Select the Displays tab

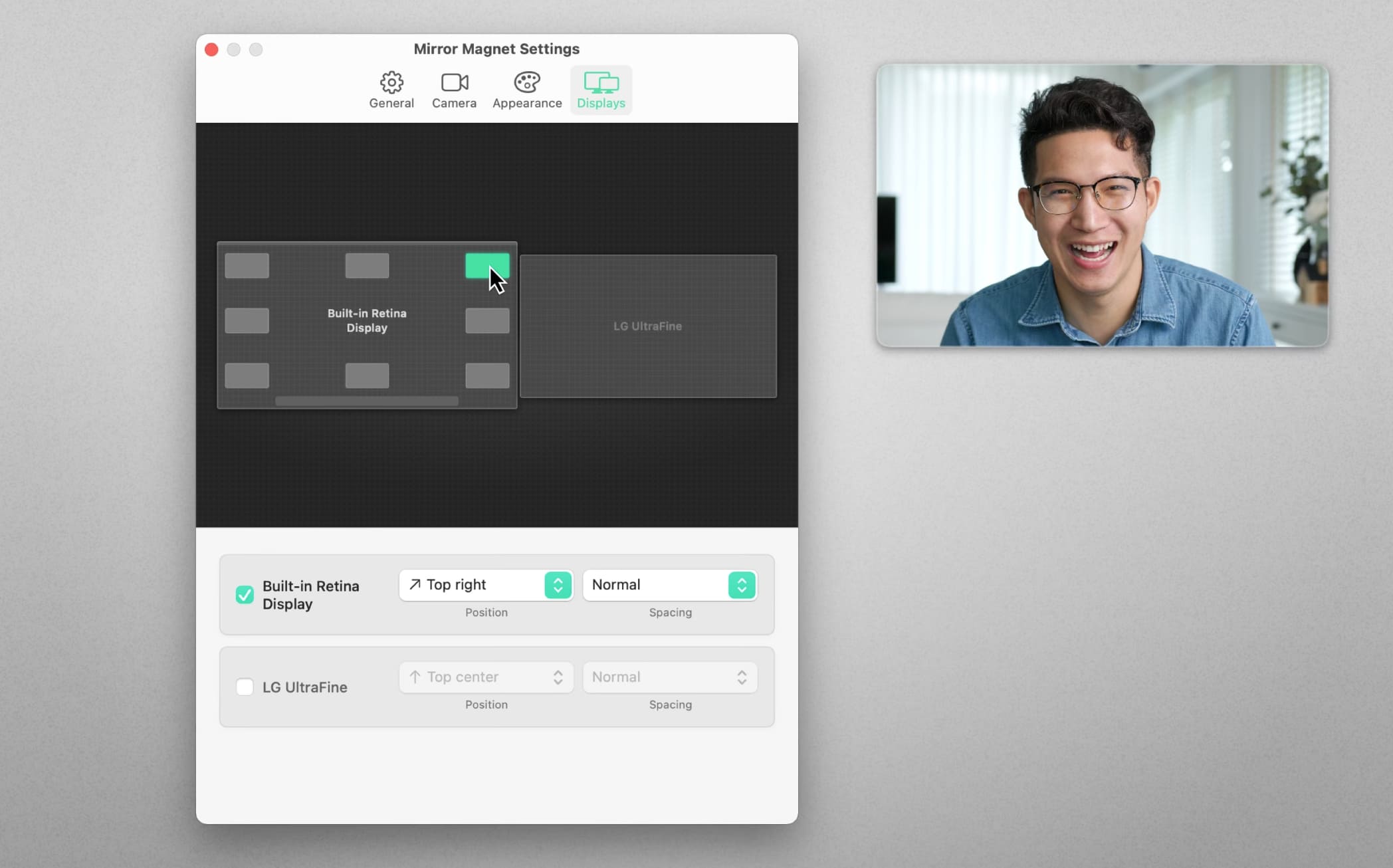click(x=601, y=90)
